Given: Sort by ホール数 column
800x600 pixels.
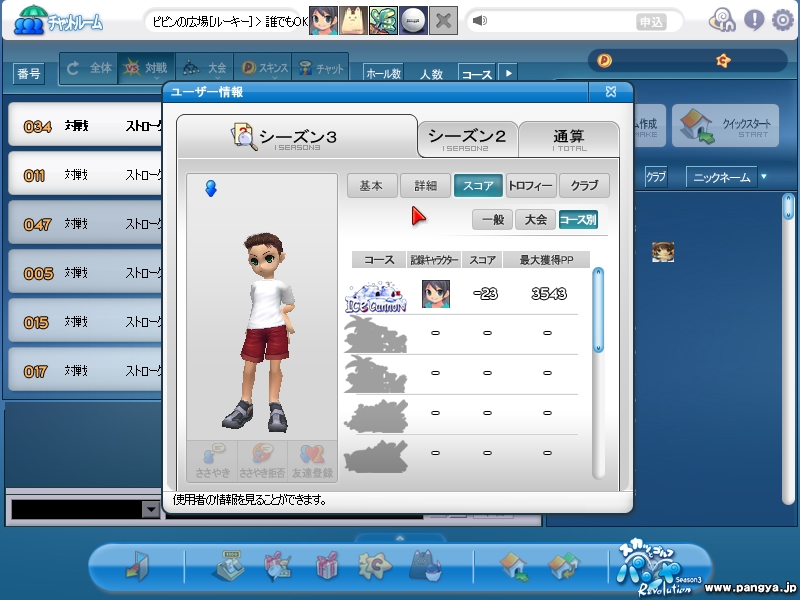Looking at the screenshot, I should click(x=384, y=73).
